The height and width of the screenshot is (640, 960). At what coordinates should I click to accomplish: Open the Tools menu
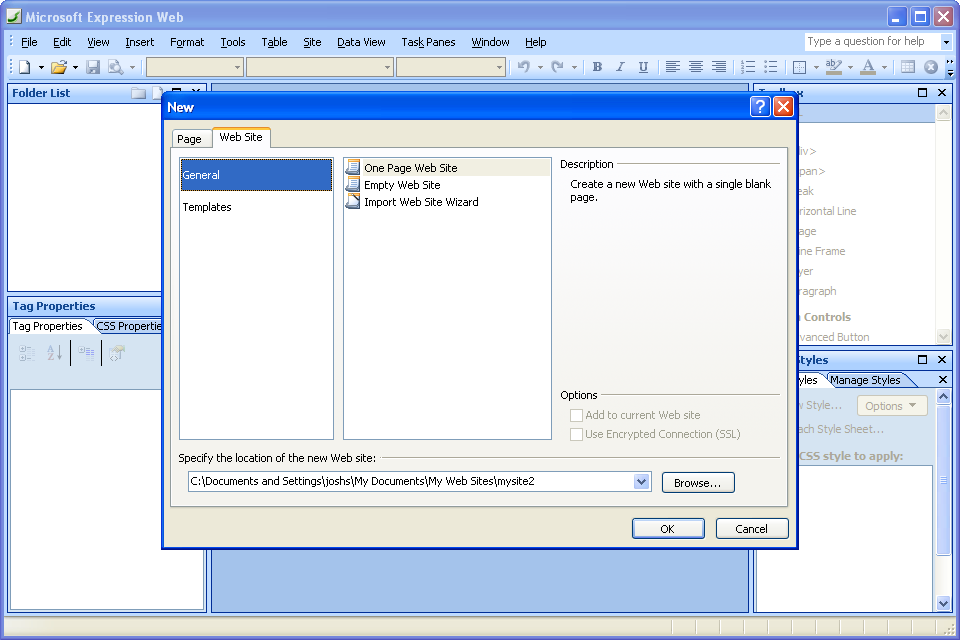coord(233,42)
